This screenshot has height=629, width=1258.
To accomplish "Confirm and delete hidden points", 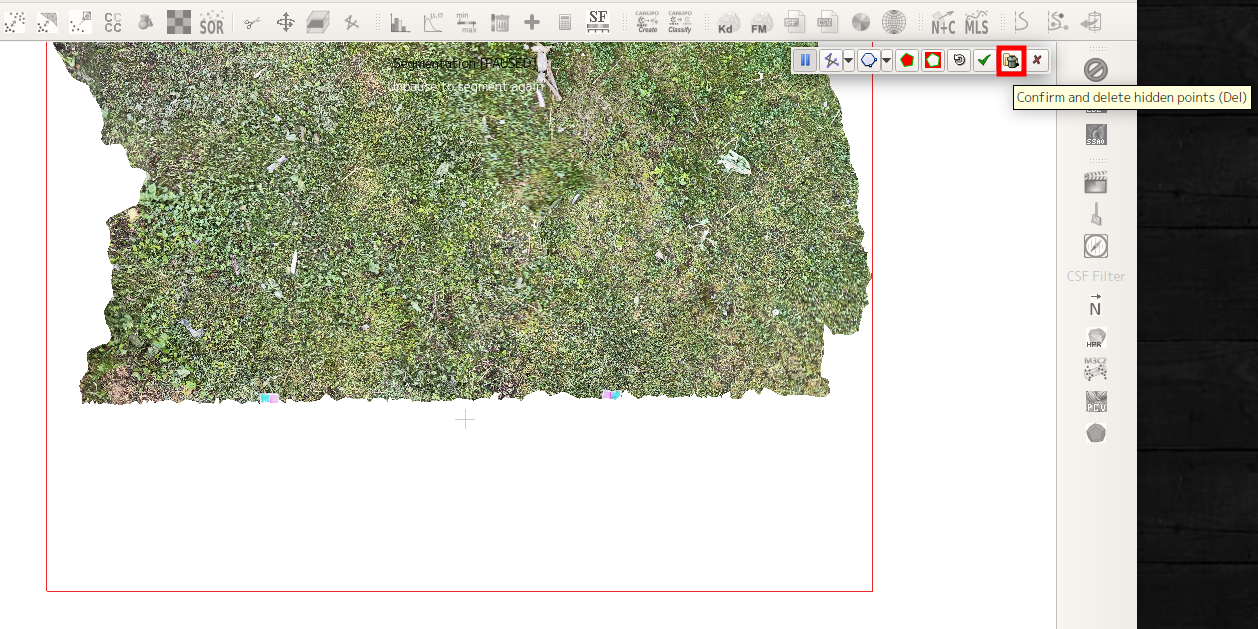I will click(x=1011, y=60).
